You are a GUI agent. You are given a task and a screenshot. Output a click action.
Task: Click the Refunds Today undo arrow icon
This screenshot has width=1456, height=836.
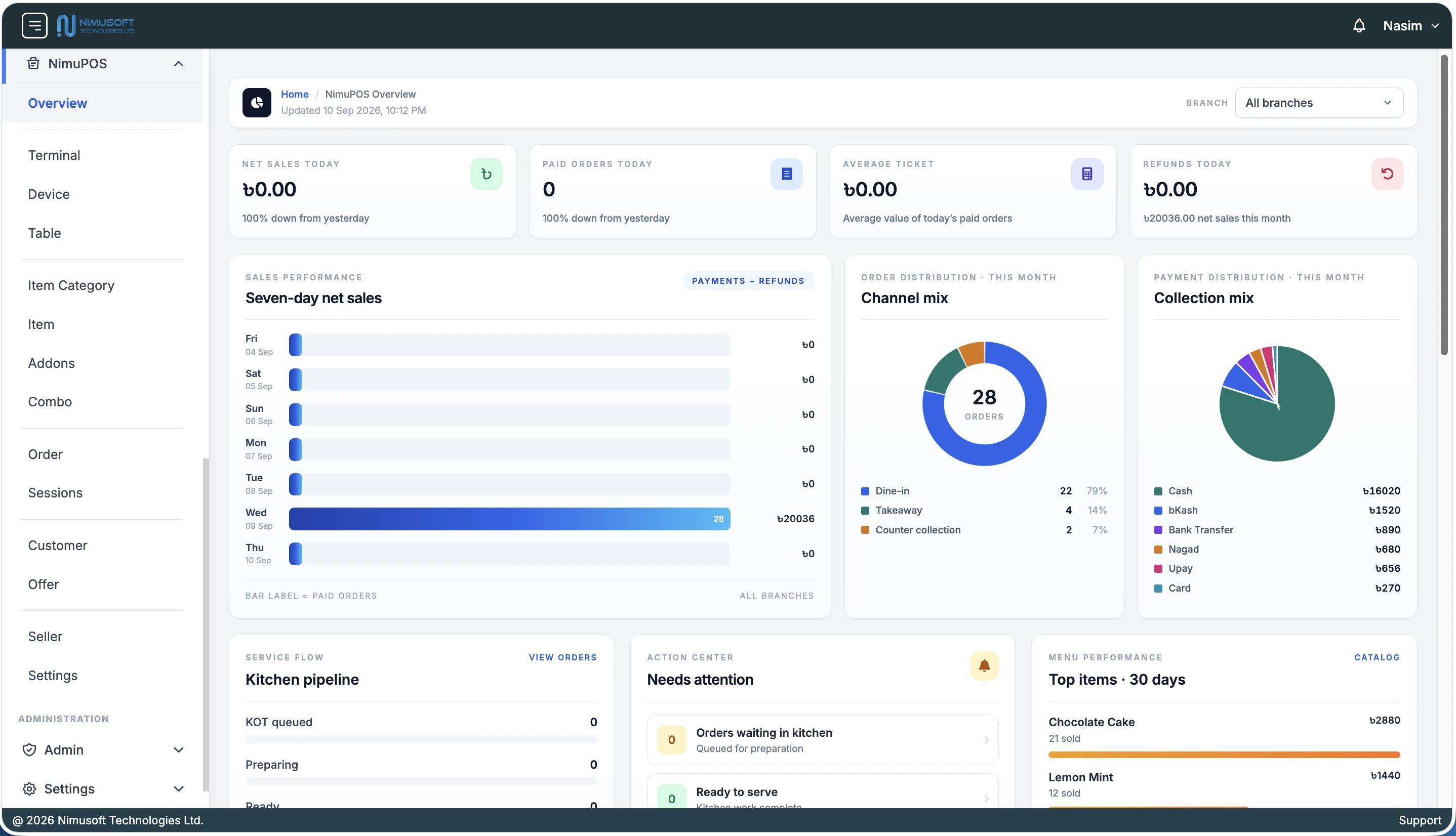(x=1387, y=174)
